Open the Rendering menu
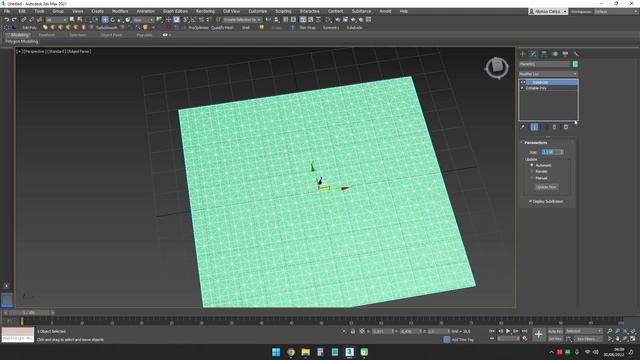This screenshot has width=640, height=360. pyautogui.click(x=205, y=11)
